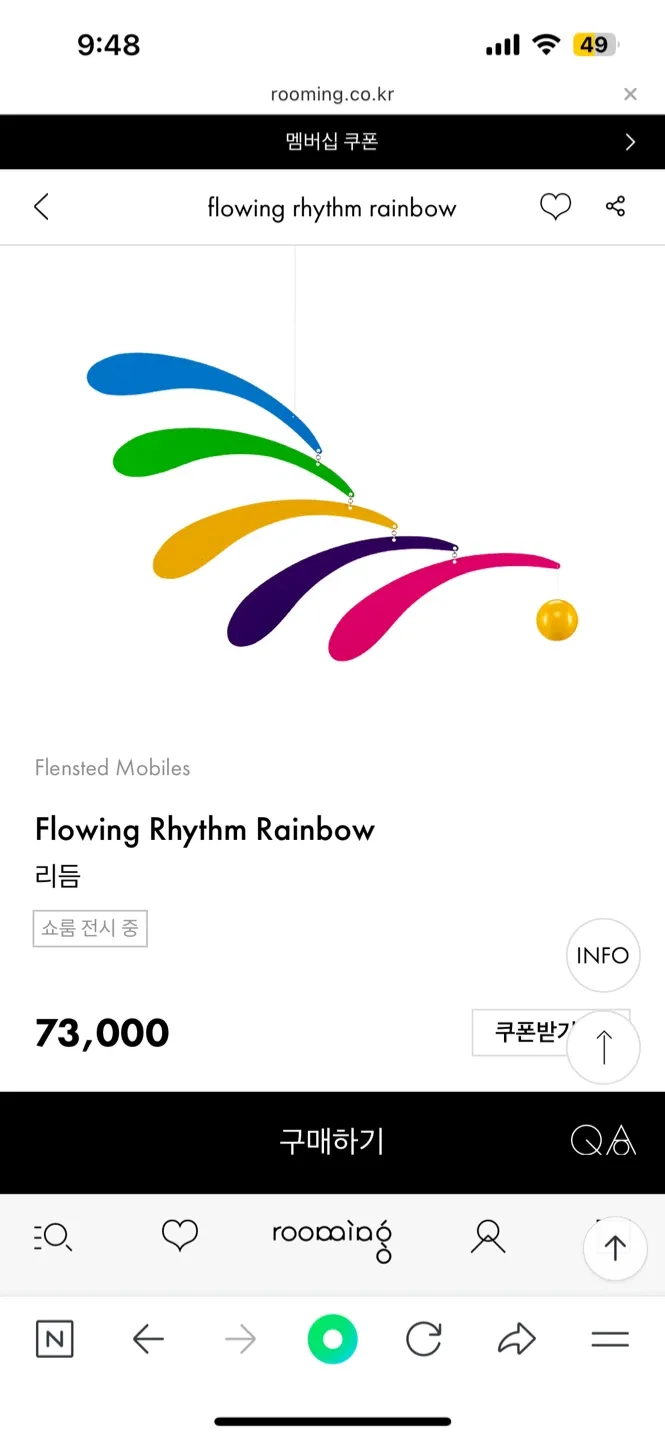Open wishlist heart in bottom navigation
The image size is (665, 1440).
click(180, 1236)
